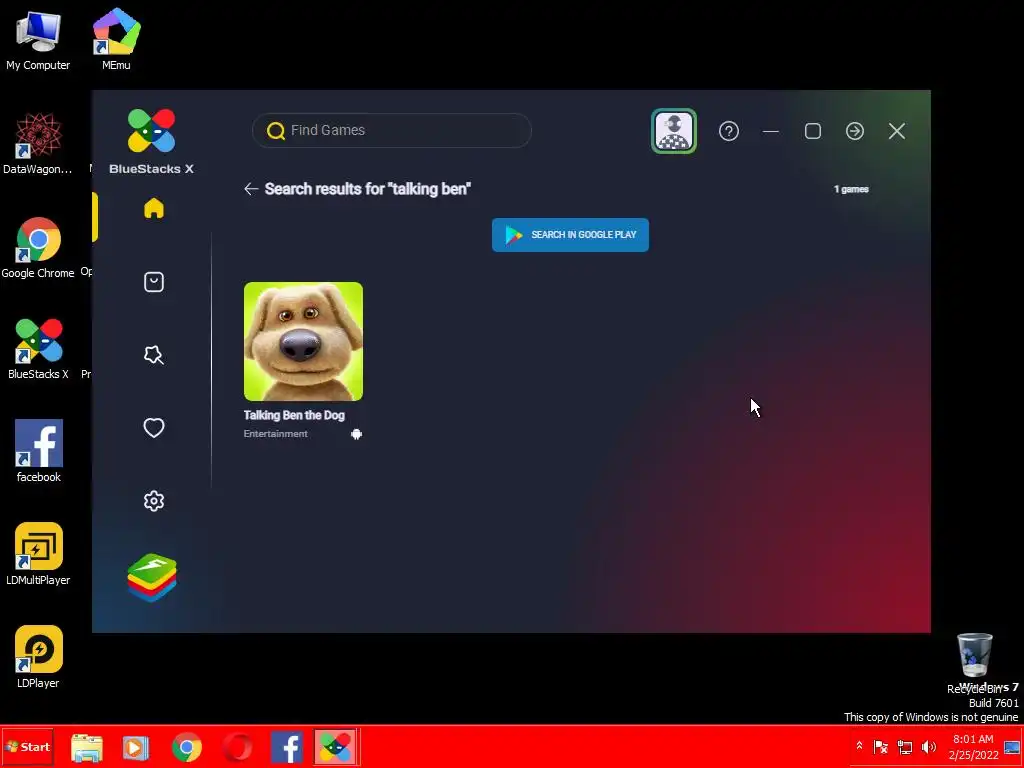
Task: Close the BlueStacks X window
Action: point(897,131)
